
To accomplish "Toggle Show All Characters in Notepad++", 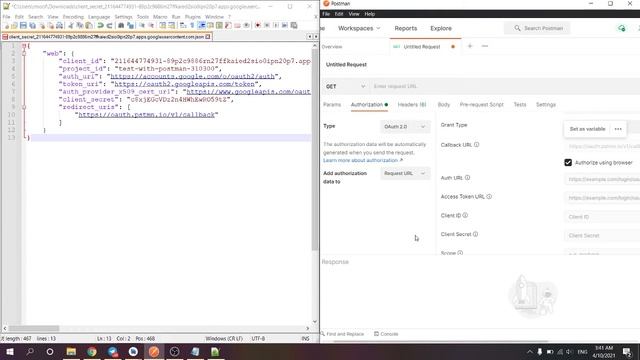I will 192,25.
